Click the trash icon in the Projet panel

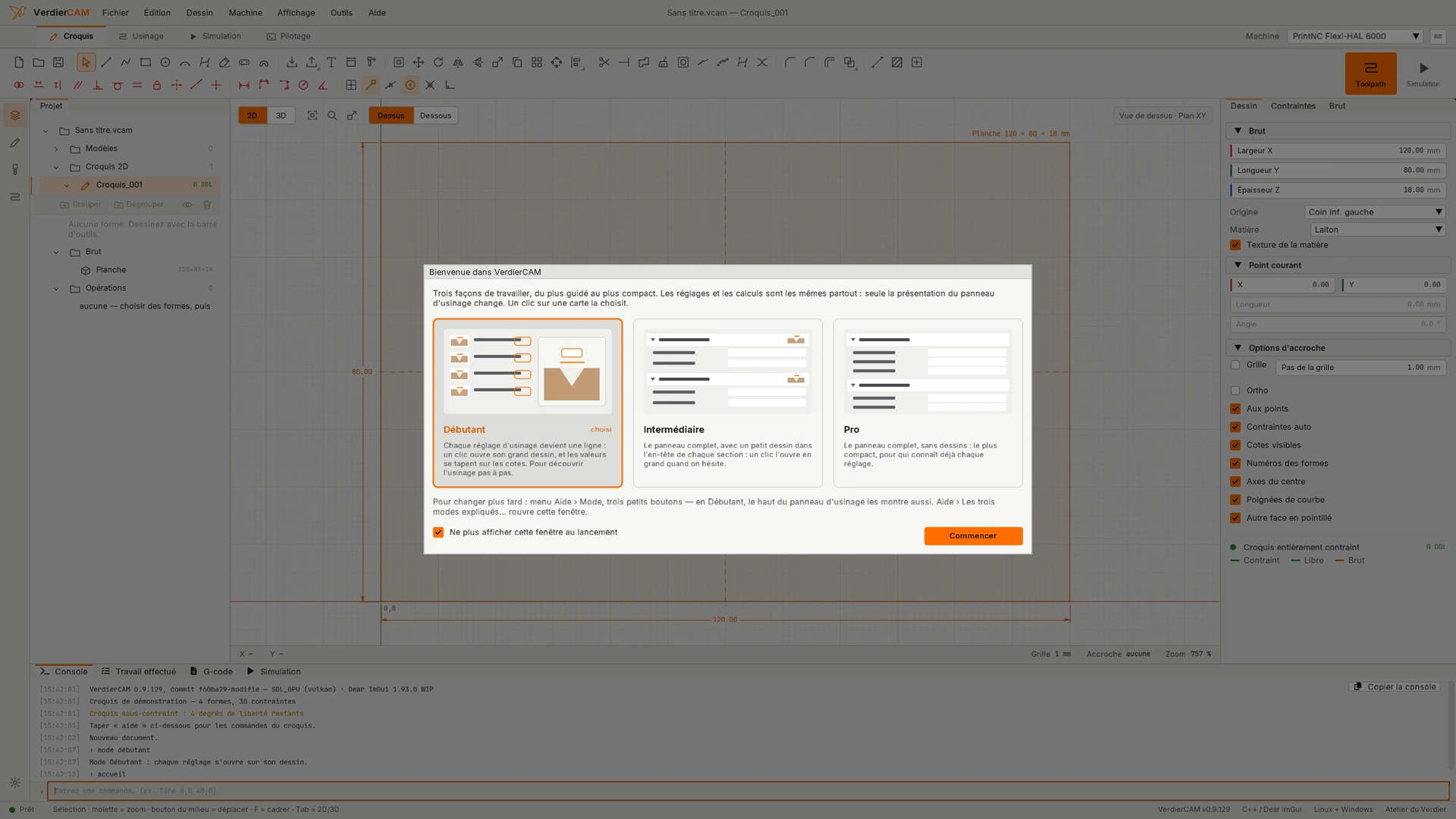pos(206,205)
